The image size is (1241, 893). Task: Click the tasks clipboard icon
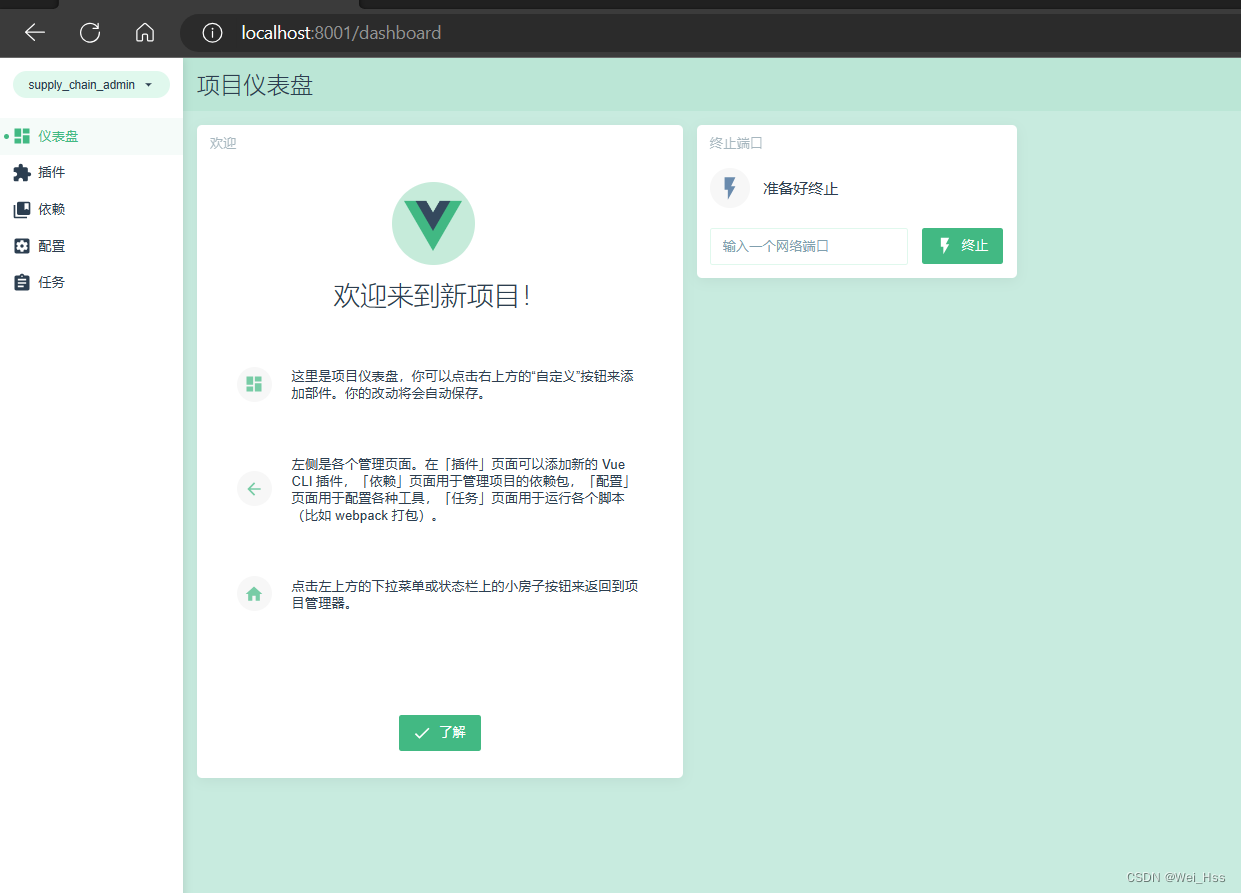point(22,283)
